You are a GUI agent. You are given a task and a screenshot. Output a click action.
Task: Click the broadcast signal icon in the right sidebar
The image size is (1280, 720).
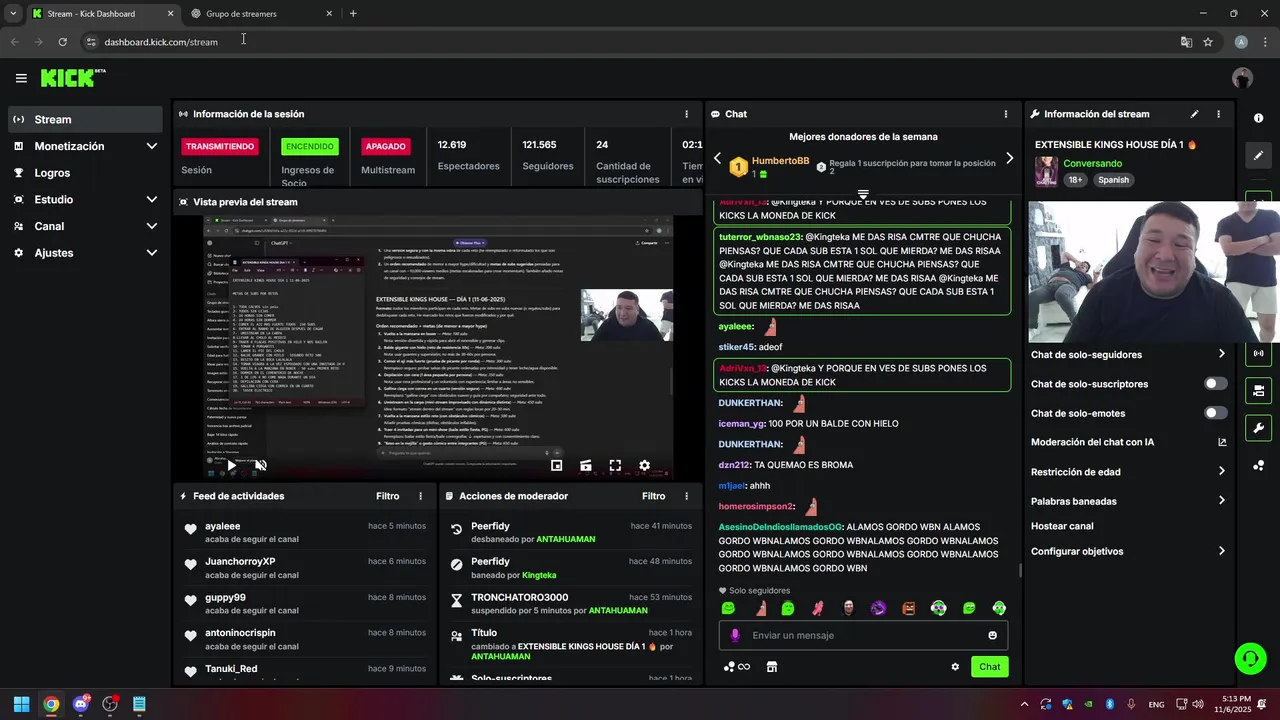pyautogui.click(x=1258, y=353)
